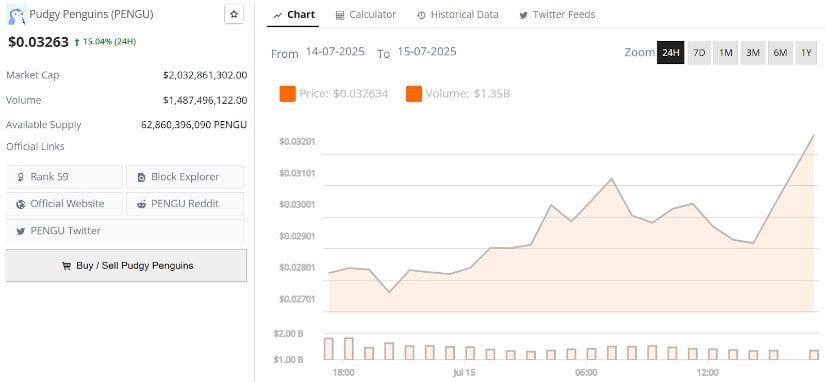Open the Calculator tab
Screen dimensions: 825x382
pyautogui.click(x=366, y=15)
